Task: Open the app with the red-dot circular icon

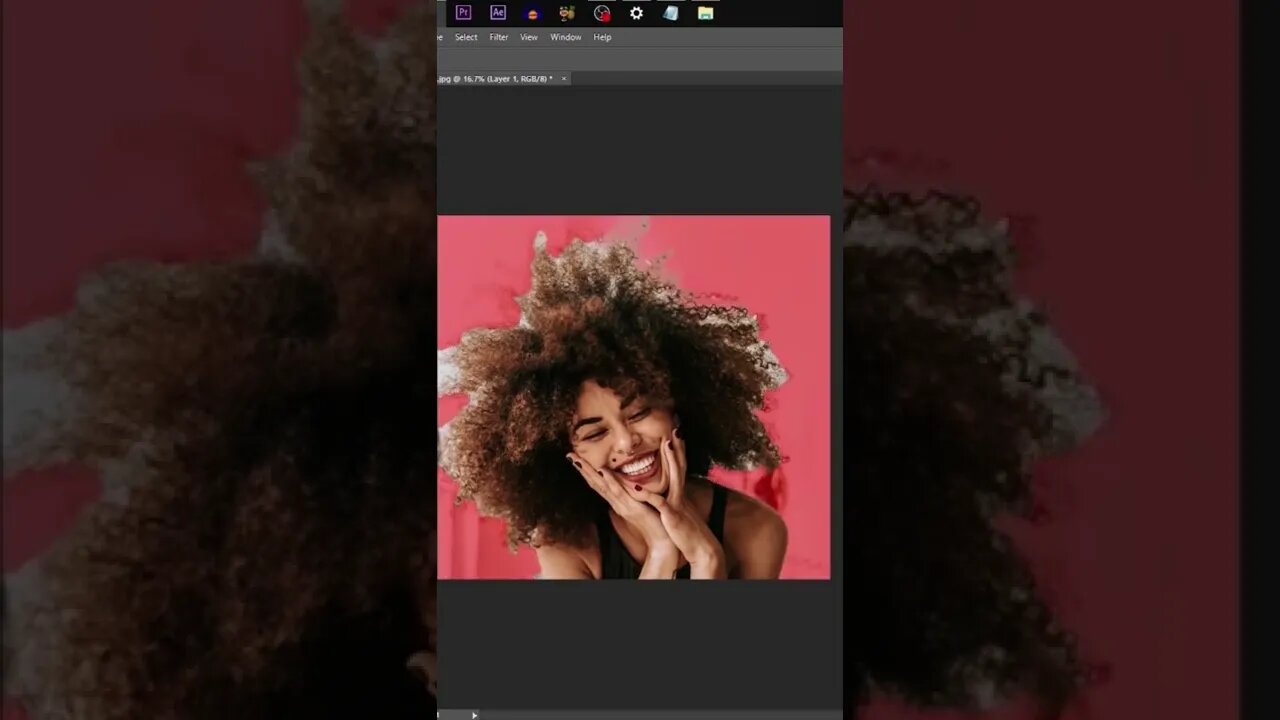Action: 602,13
